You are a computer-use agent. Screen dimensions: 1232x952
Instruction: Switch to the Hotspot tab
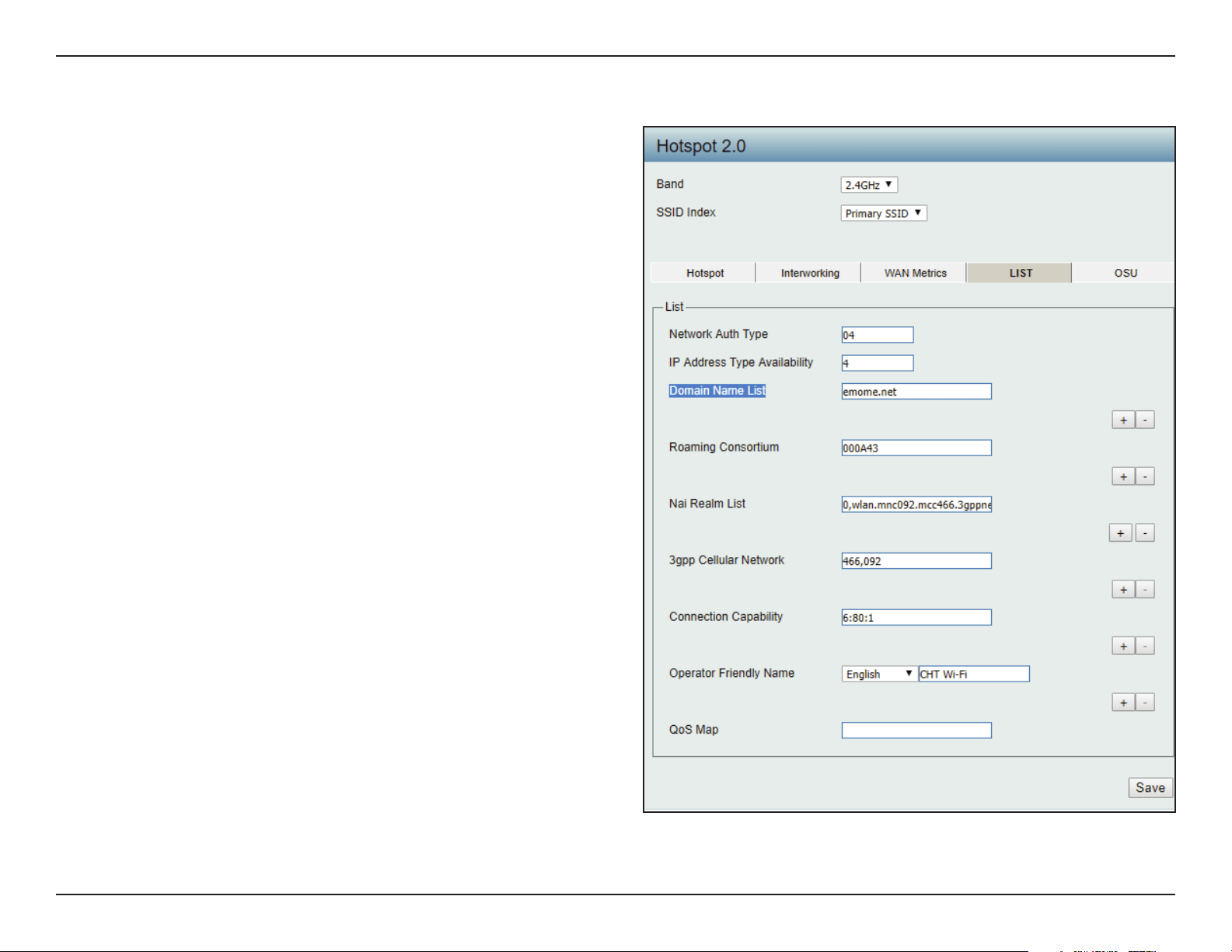pyautogui.click(x=704, y=273)
